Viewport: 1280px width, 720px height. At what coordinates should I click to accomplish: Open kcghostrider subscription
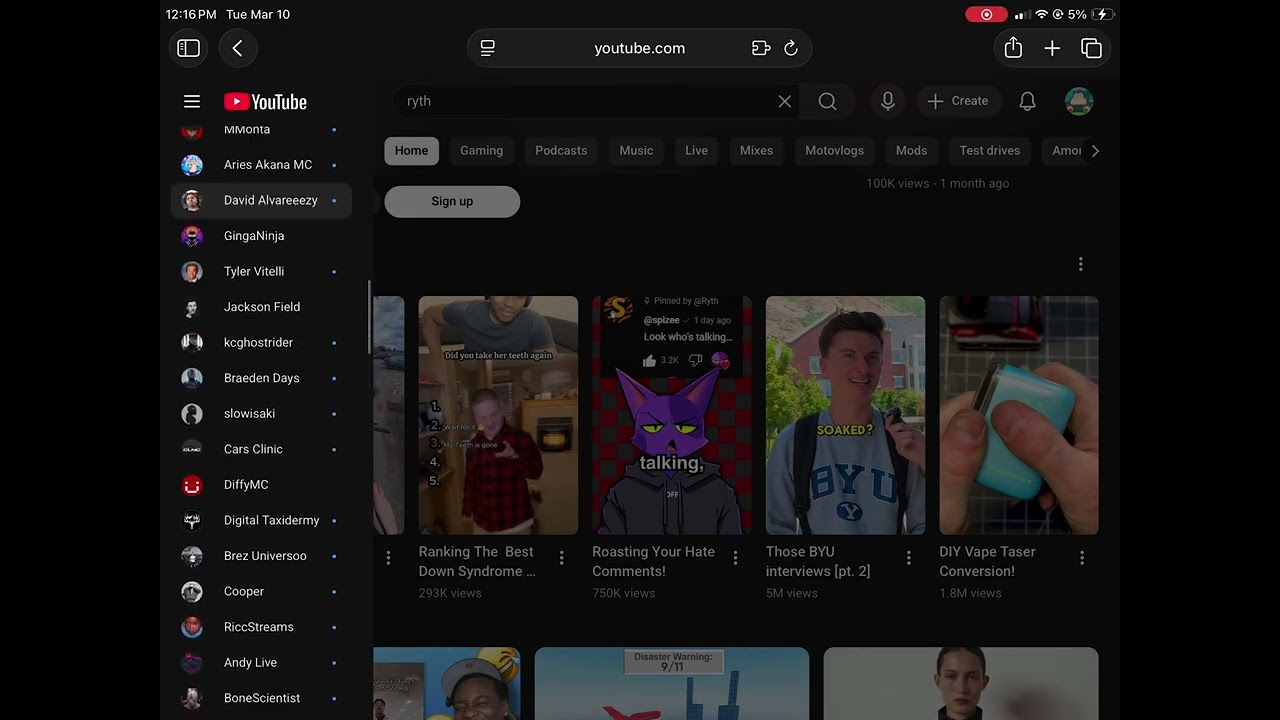(262, 343)
